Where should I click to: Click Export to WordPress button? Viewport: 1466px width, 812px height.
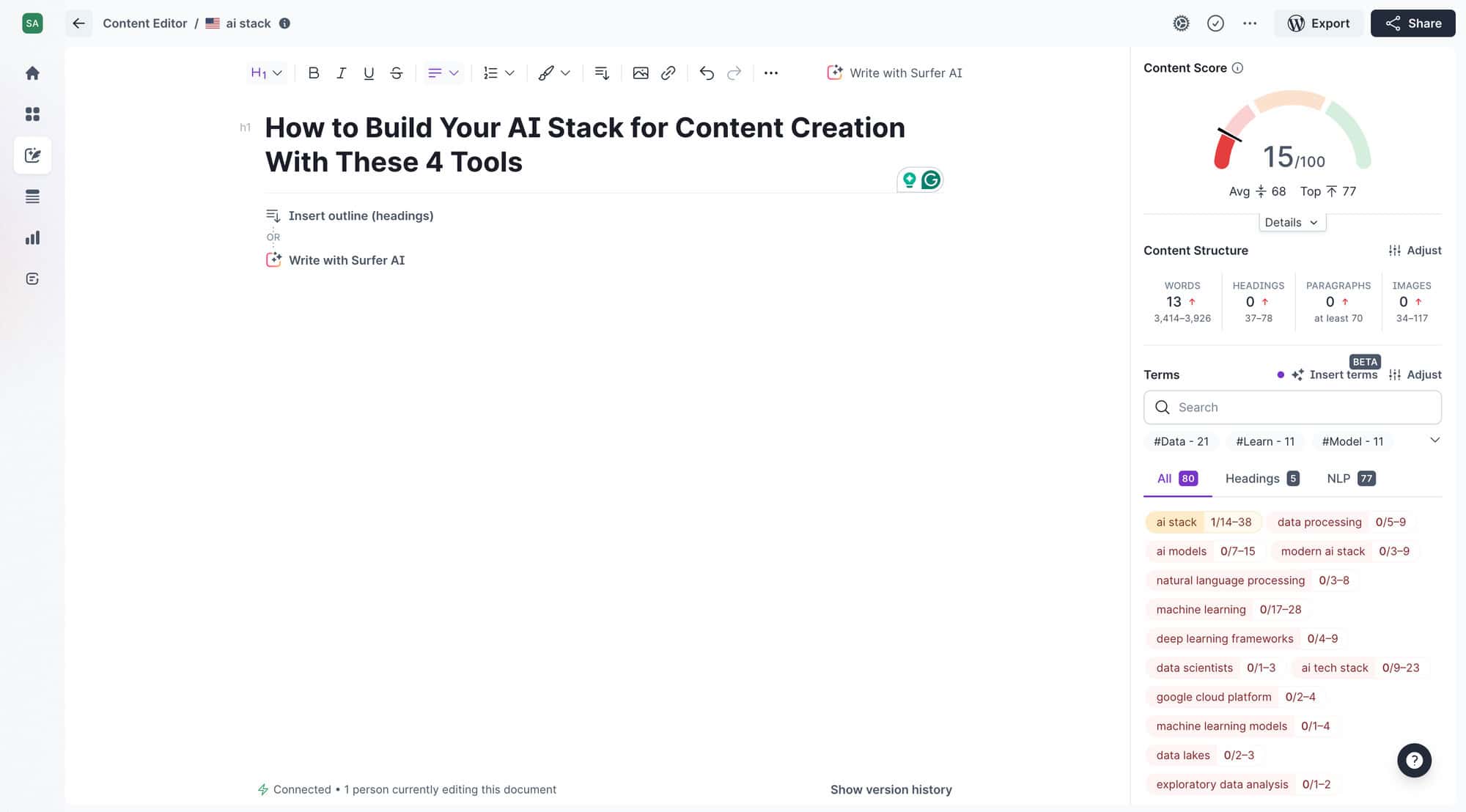click(1318, 23)
